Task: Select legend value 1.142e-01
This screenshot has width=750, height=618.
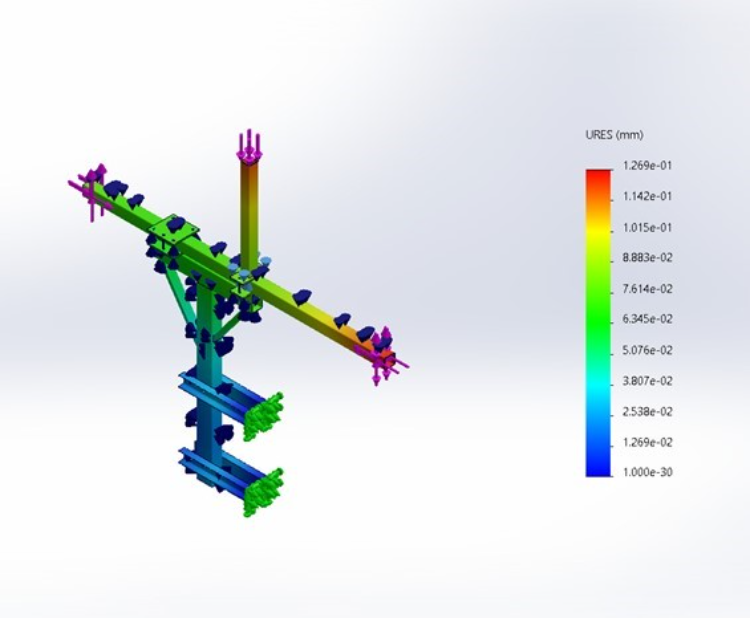Action: tap(647, 197)
